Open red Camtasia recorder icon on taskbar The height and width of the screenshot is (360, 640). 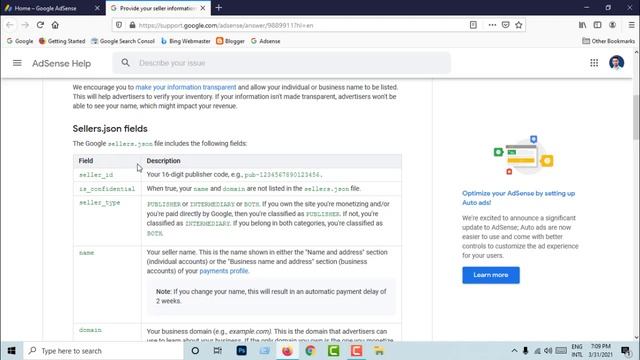[356, 351]
